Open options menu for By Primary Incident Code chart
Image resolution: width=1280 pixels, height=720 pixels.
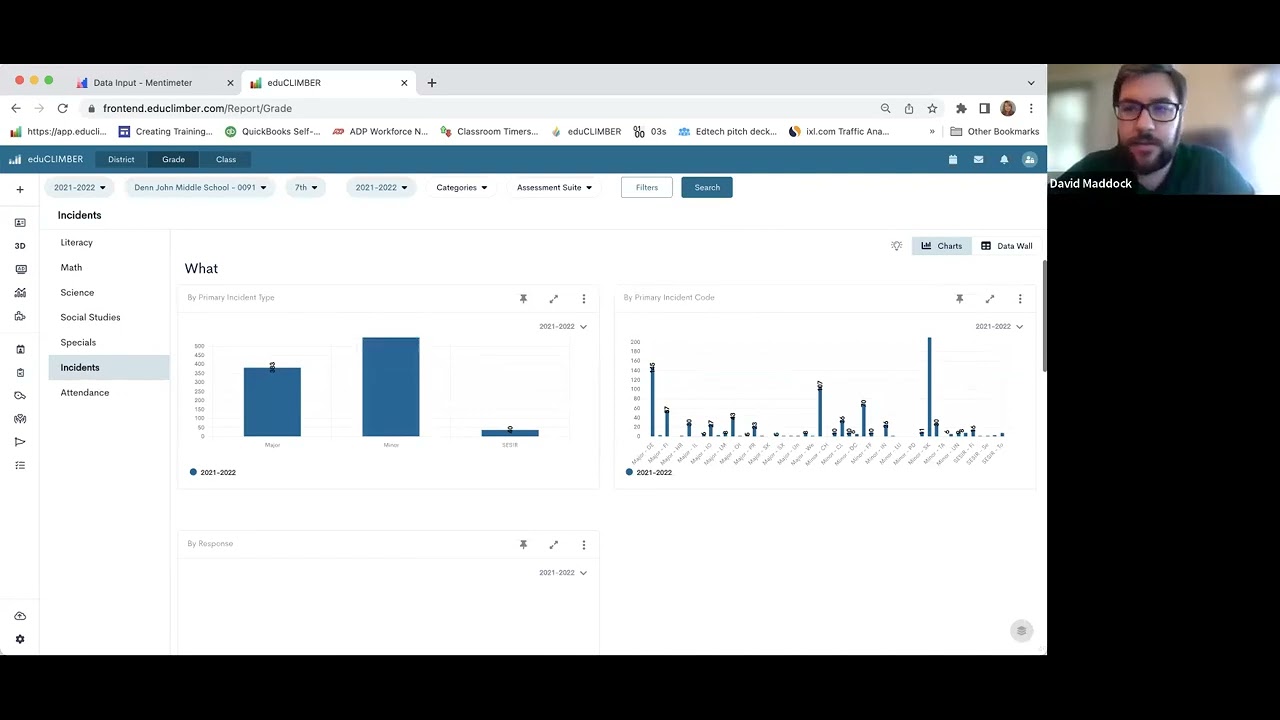pos(1020,299)
